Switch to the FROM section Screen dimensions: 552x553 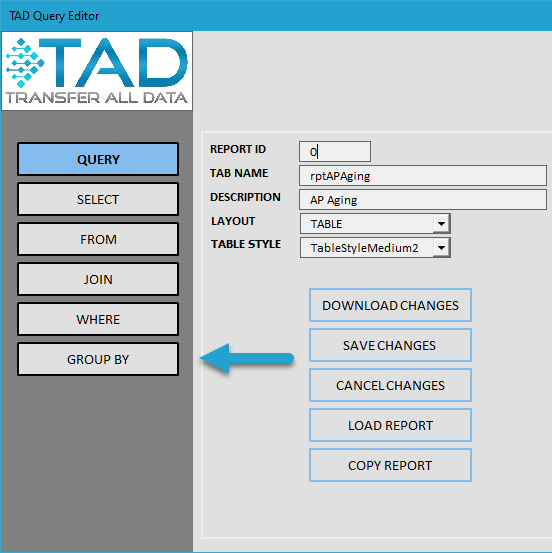[x=98, y=239]
